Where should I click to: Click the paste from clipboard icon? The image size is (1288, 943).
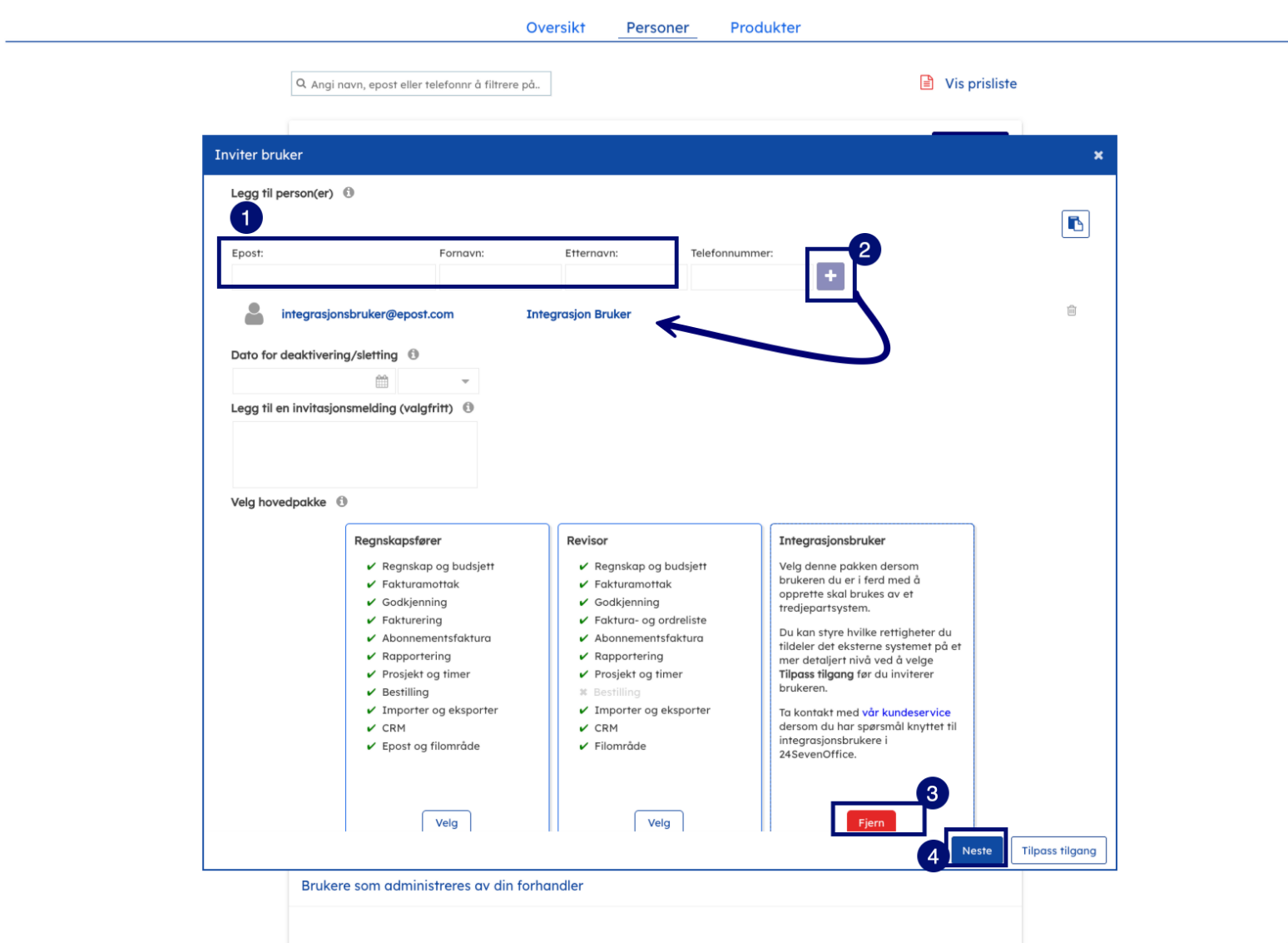click(1075, 224)
